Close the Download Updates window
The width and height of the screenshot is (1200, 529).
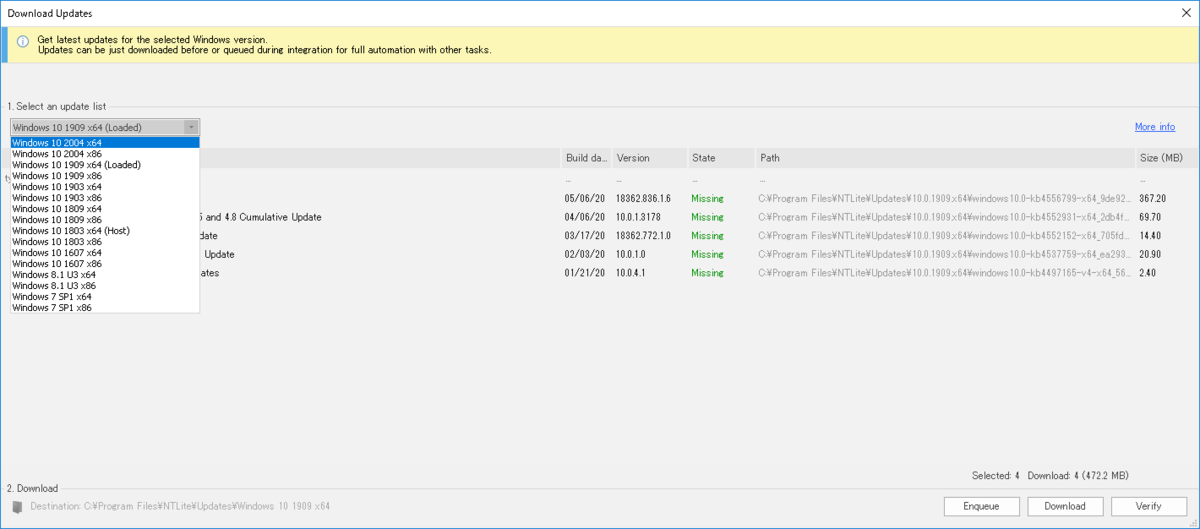(1185, 13)
